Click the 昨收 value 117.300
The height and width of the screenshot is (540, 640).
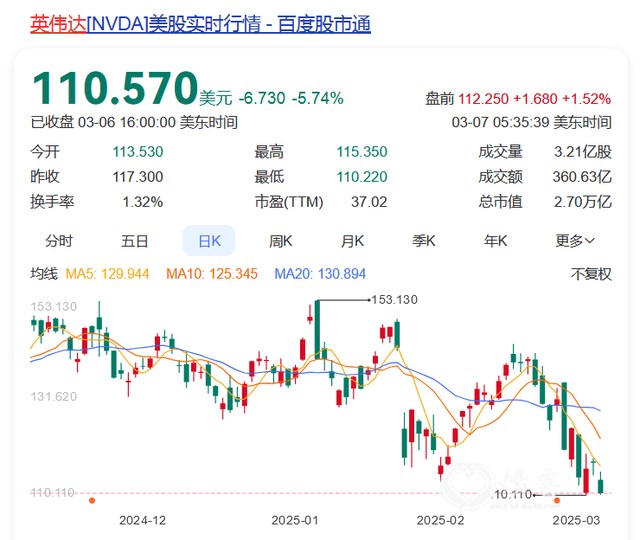[138, 177]
